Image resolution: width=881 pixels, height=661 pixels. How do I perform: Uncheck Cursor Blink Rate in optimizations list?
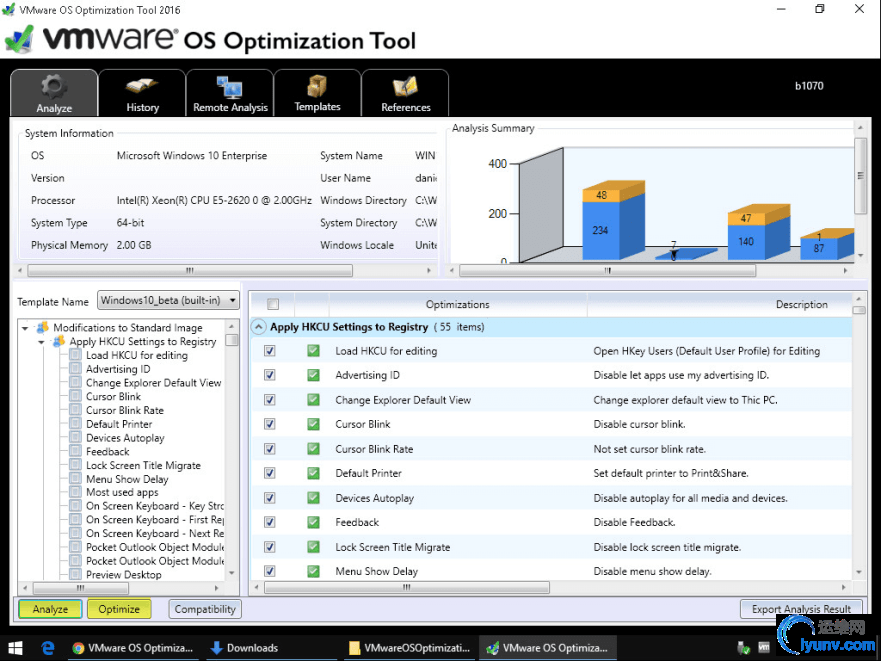[x=270, y=449]
